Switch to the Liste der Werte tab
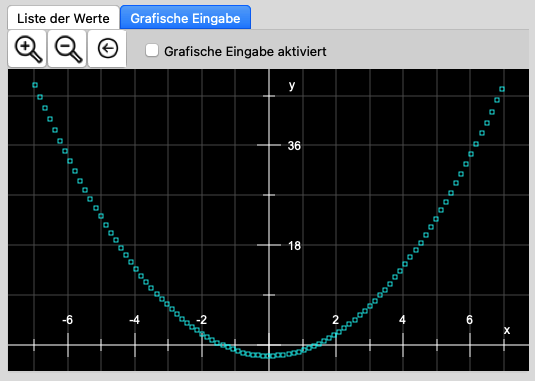This screenshot has width=535, height=381. (x=63, y=18)
